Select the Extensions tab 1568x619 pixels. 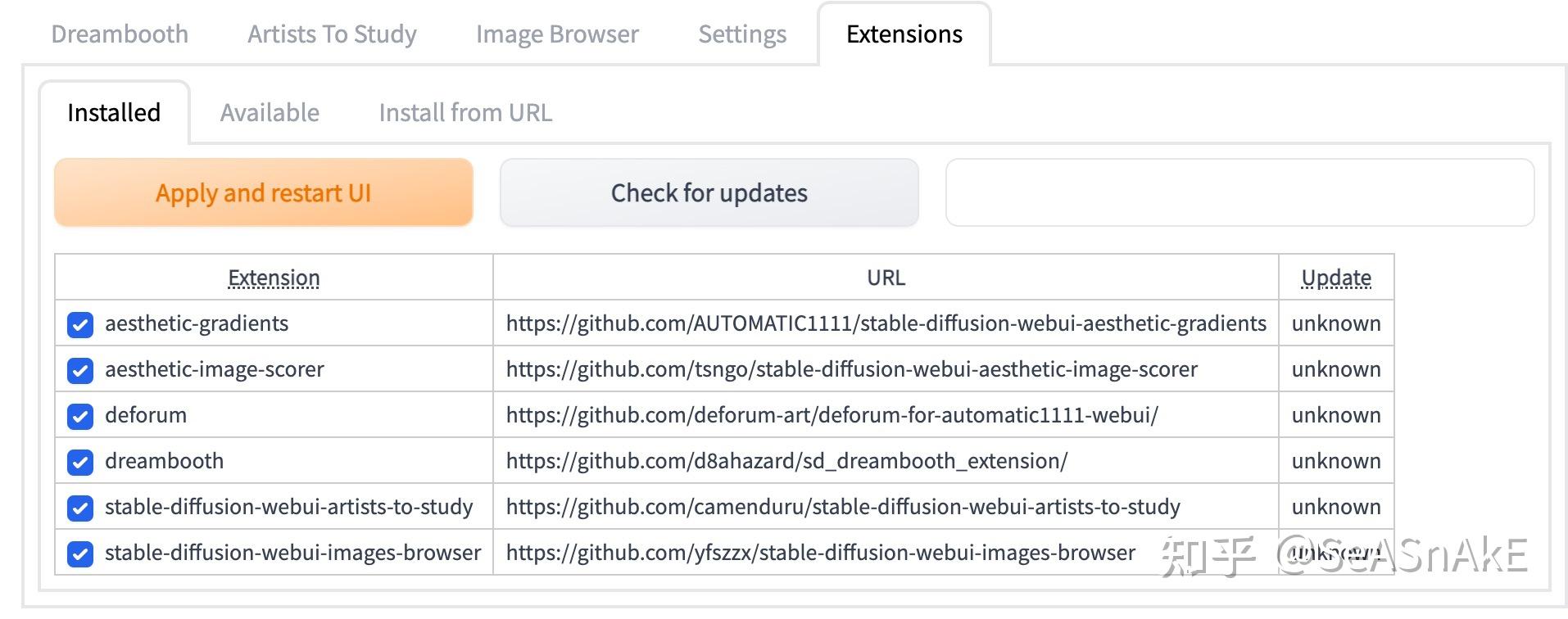coord(904,34)
